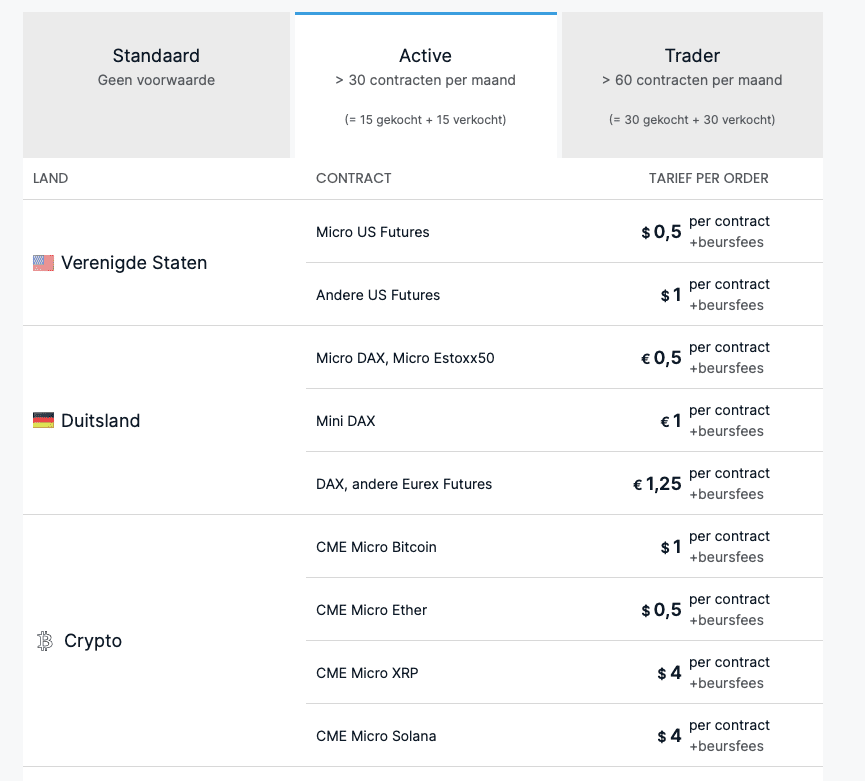
Task: Click the Duitsland country label
Action: click(x=100, y=421)
